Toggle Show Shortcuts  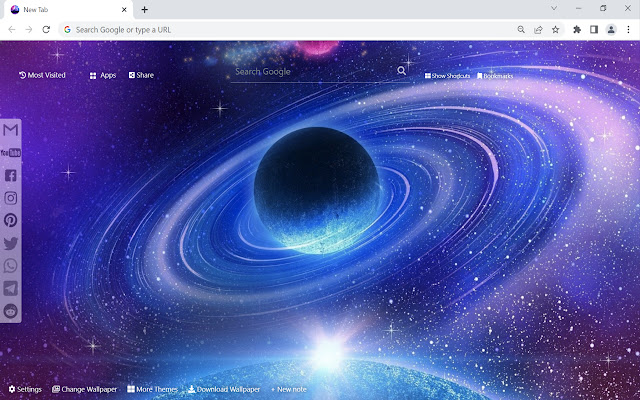[447, 76]
